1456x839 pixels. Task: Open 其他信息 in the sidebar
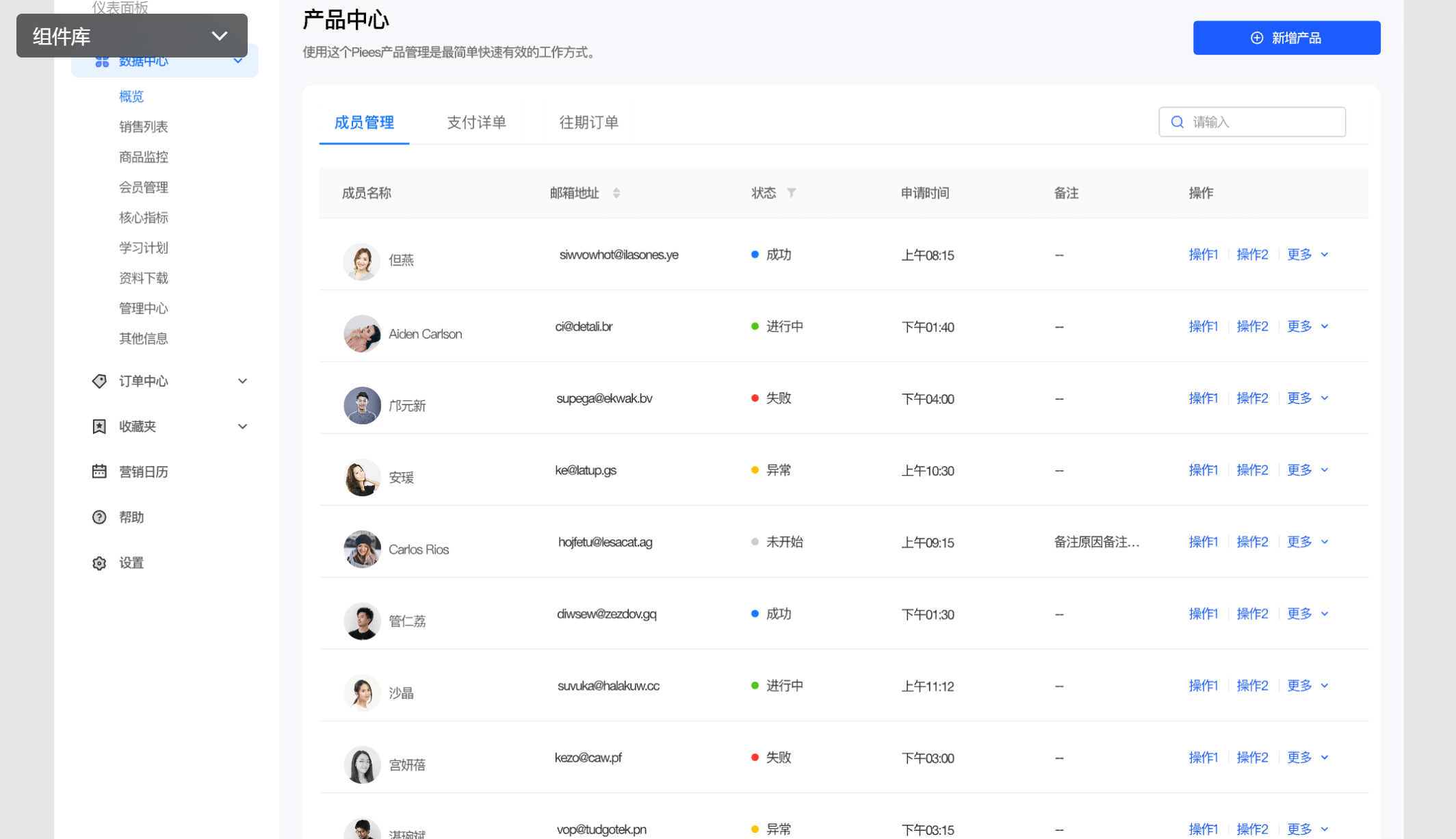144,338
